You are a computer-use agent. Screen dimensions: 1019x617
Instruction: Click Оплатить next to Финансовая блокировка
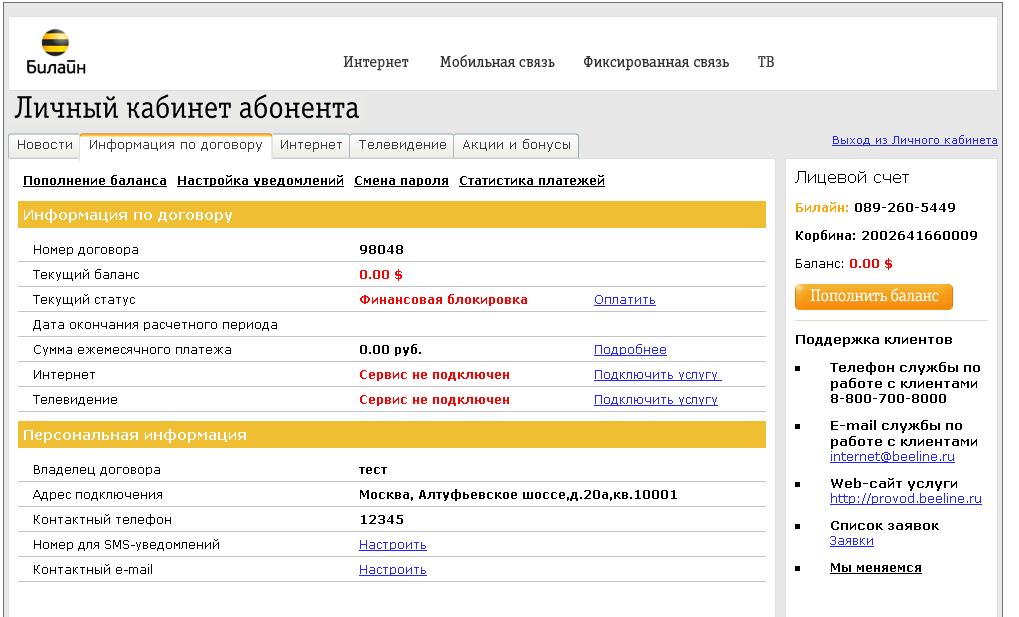pos(625,300)
